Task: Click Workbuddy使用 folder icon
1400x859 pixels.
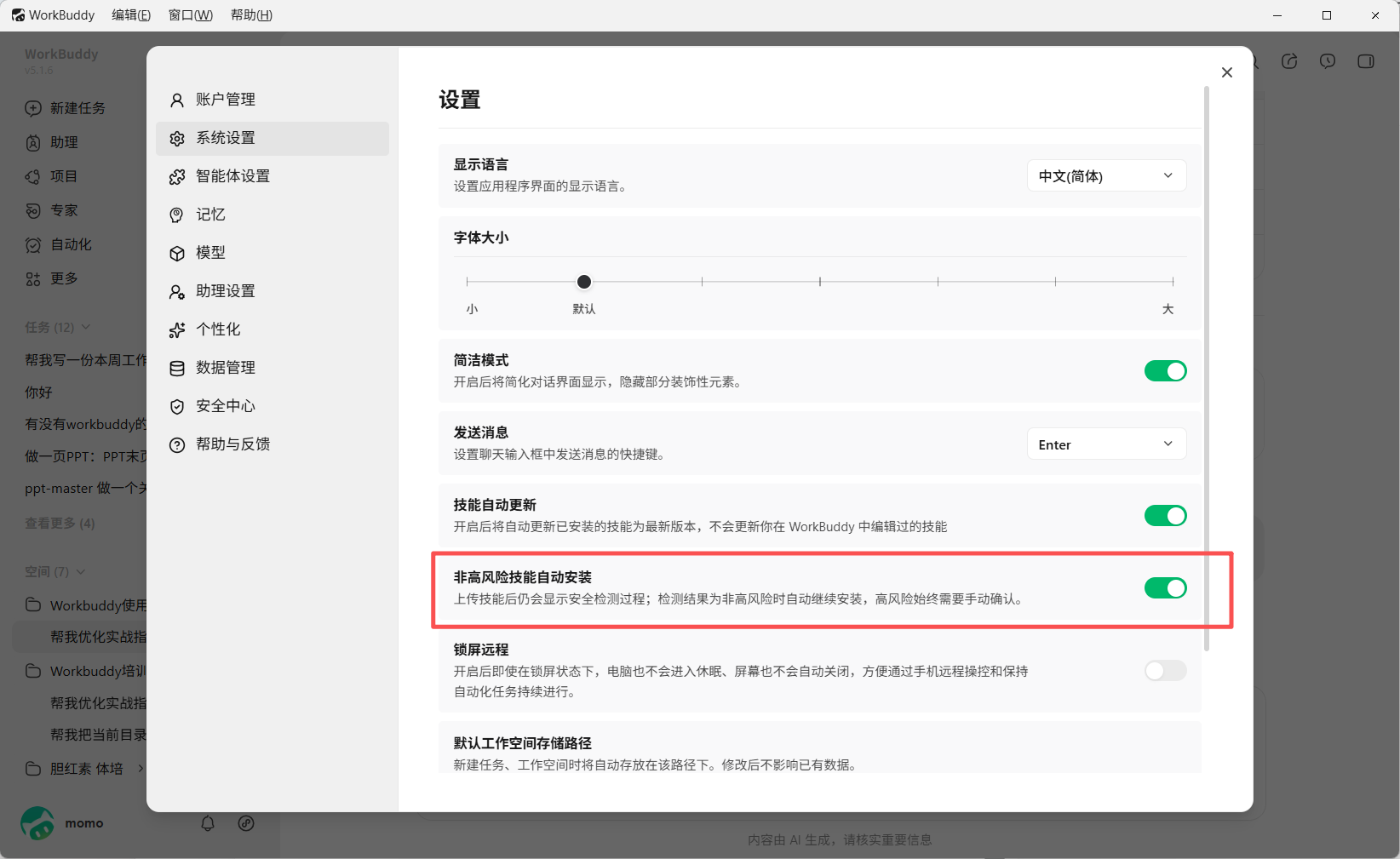Action: click(x=33, y=605)
